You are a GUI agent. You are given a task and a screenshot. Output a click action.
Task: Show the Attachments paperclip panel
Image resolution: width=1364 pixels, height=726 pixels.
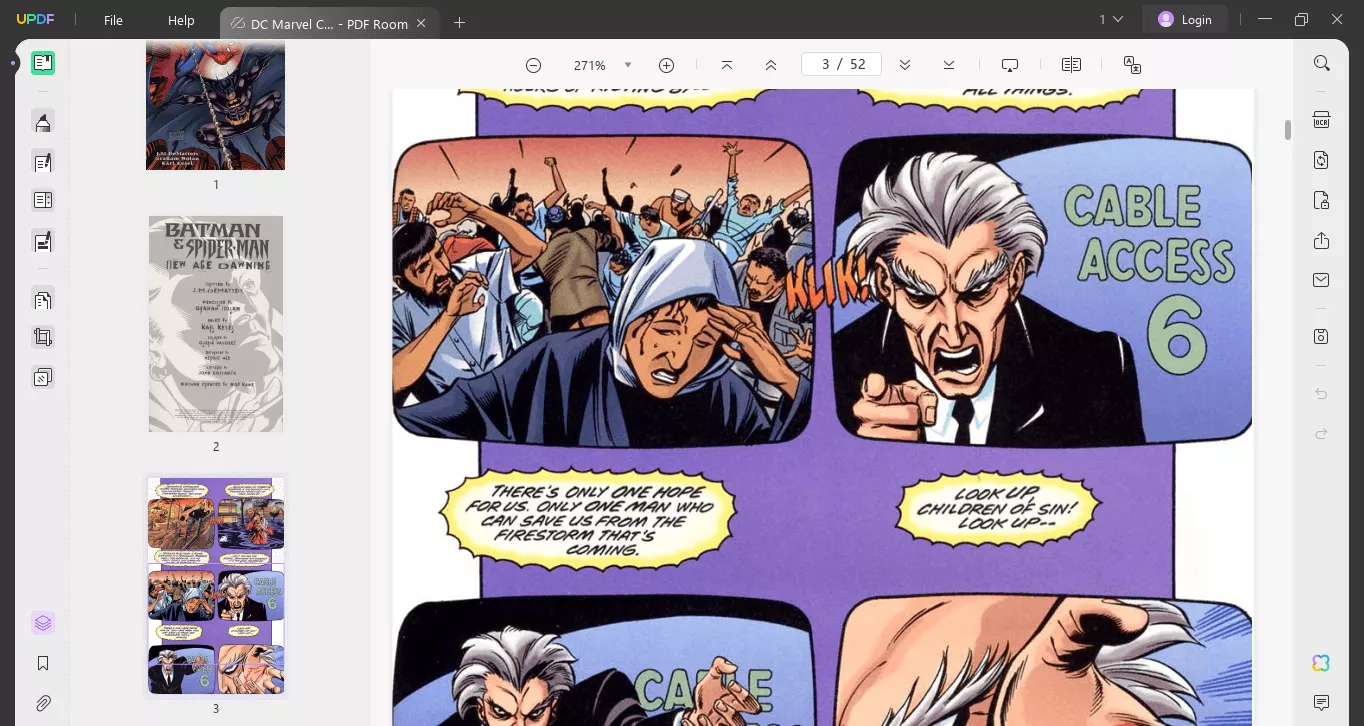[x=43, y=703]
